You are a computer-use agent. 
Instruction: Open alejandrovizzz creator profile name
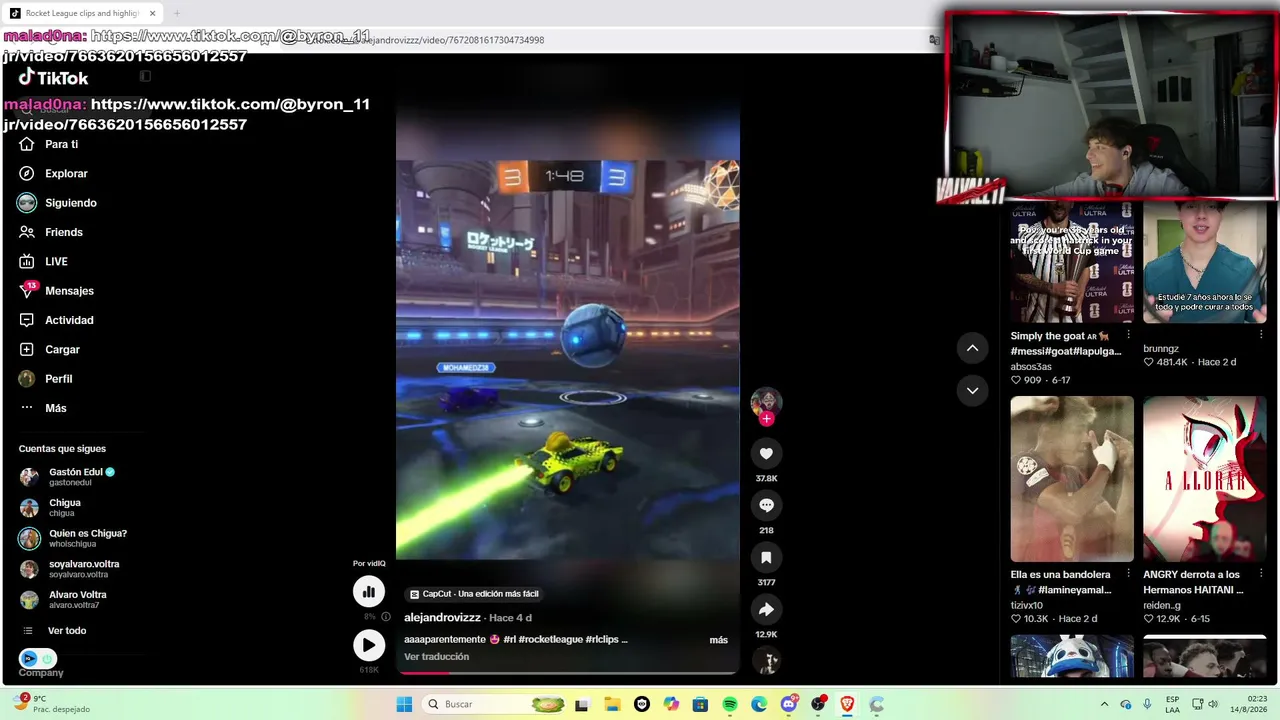pos(442,618)
